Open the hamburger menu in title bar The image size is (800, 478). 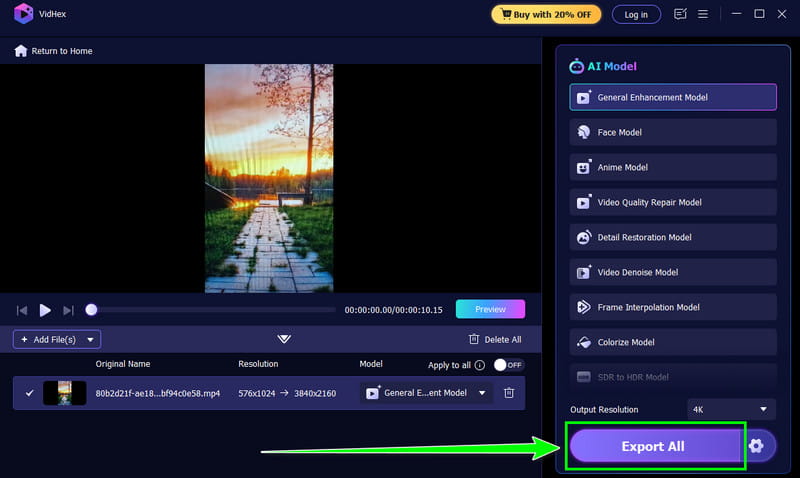coord(703,14)
